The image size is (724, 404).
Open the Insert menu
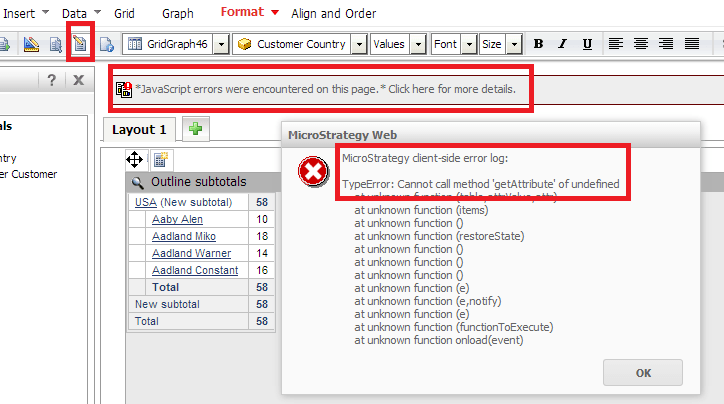point(19,13)
